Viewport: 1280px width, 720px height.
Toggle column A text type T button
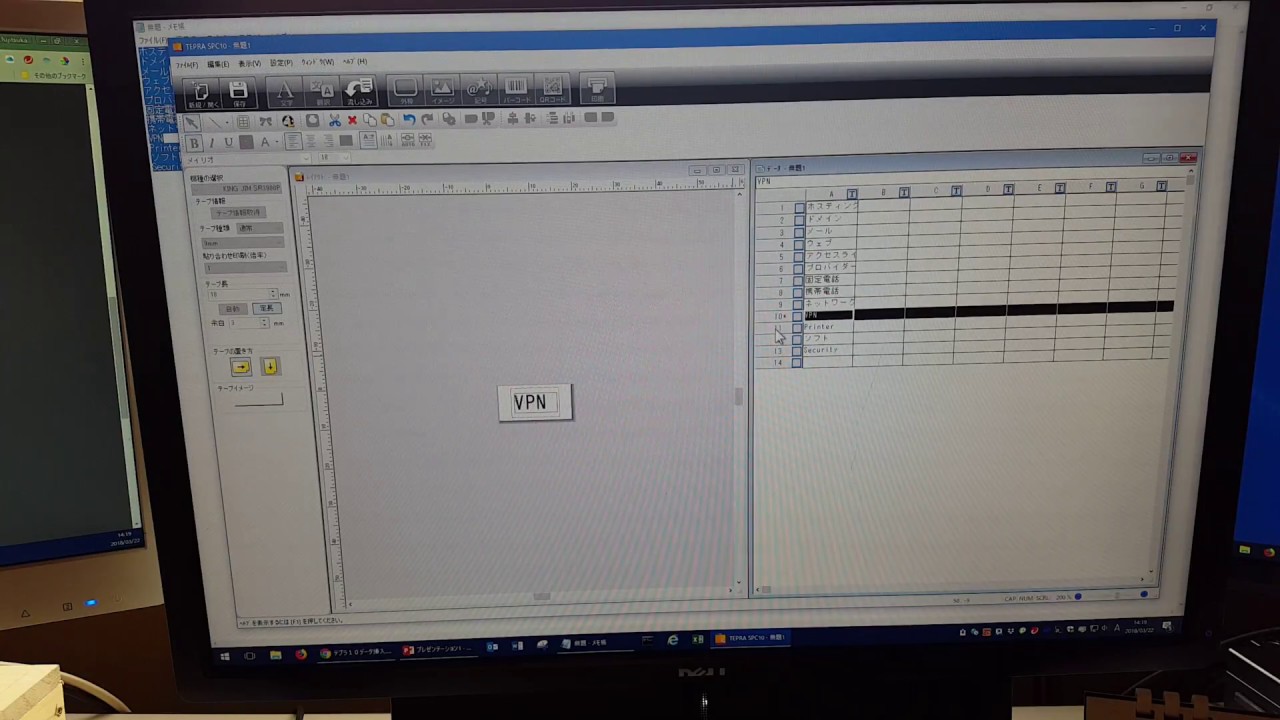coord(852,193)
